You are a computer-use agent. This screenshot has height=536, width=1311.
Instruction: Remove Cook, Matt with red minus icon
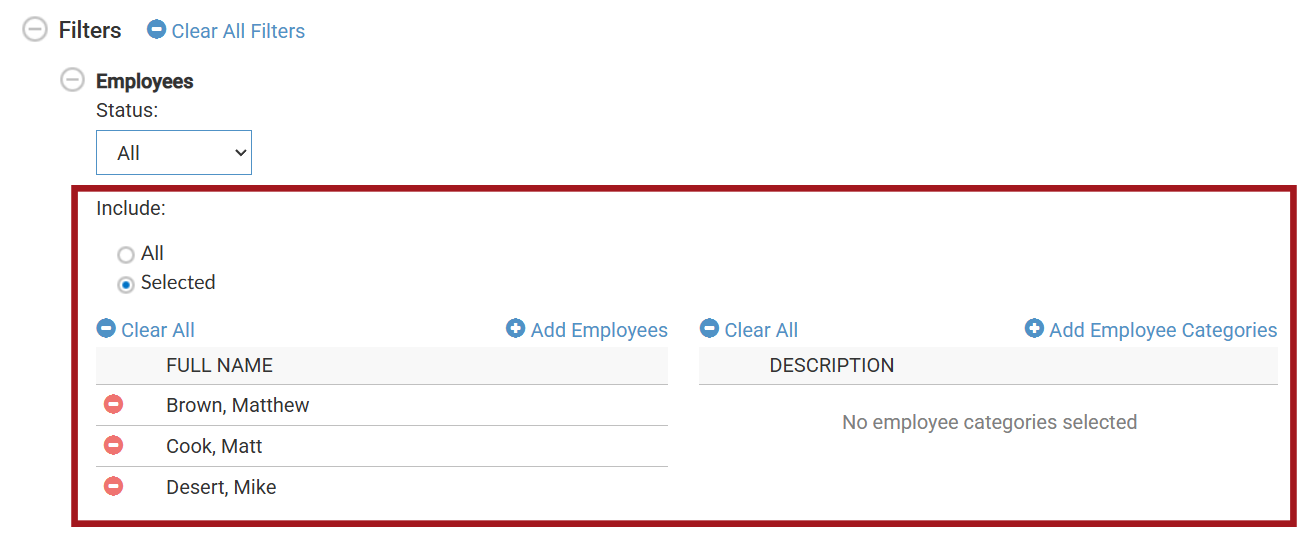pos(114,445)
